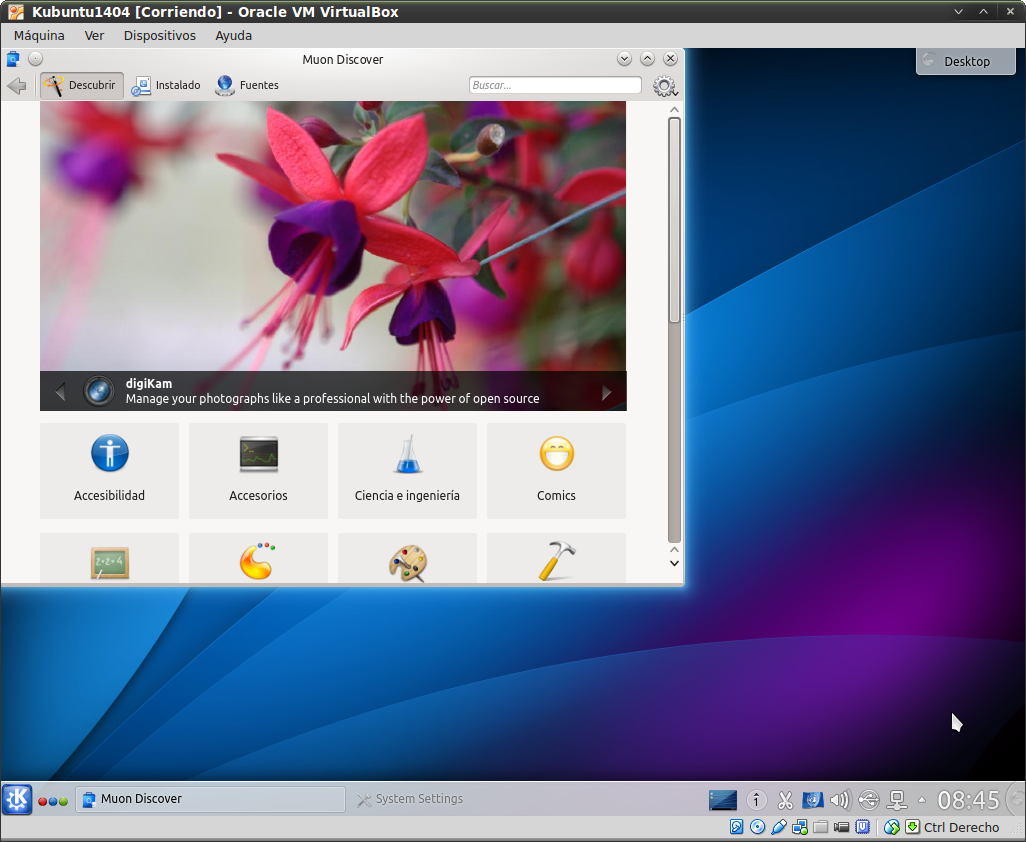Open the Accesibilidad category

tap(109, 470)
